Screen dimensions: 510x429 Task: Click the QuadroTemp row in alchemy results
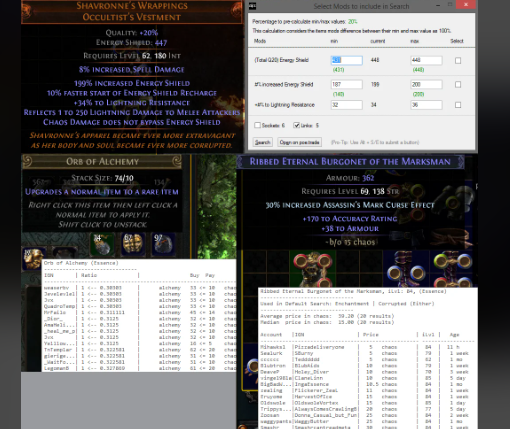click(140, 306)
